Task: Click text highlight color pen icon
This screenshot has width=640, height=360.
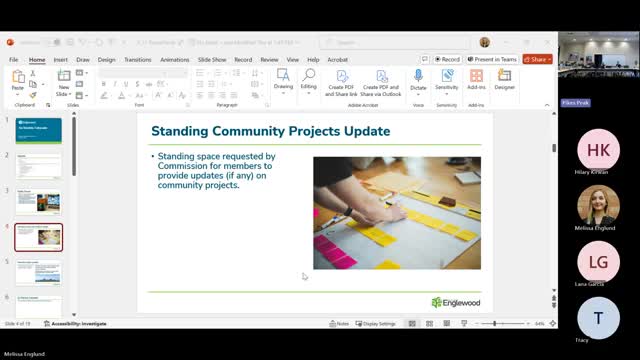Action: pos(104,96)
